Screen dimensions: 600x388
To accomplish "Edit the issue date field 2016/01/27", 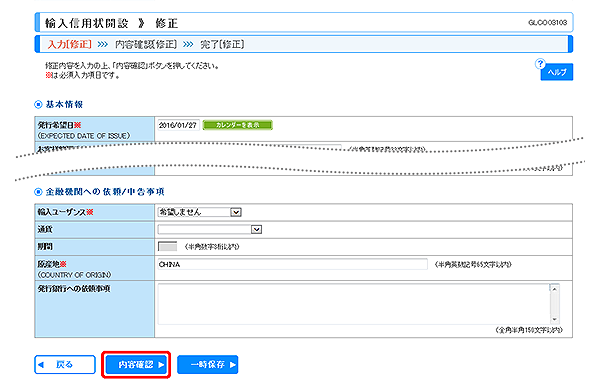I will tap(178, 125).
